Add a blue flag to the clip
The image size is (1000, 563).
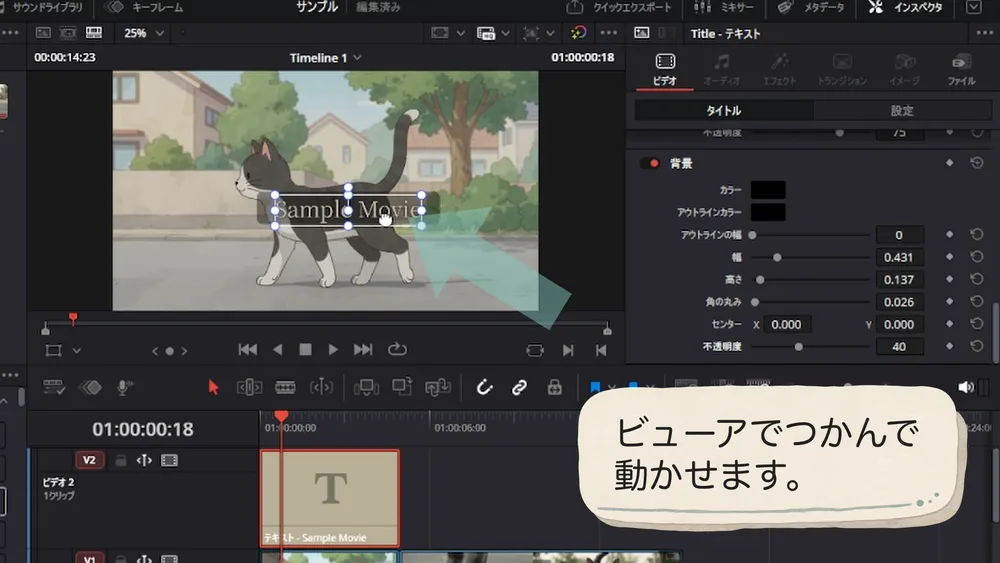point(595,387)
